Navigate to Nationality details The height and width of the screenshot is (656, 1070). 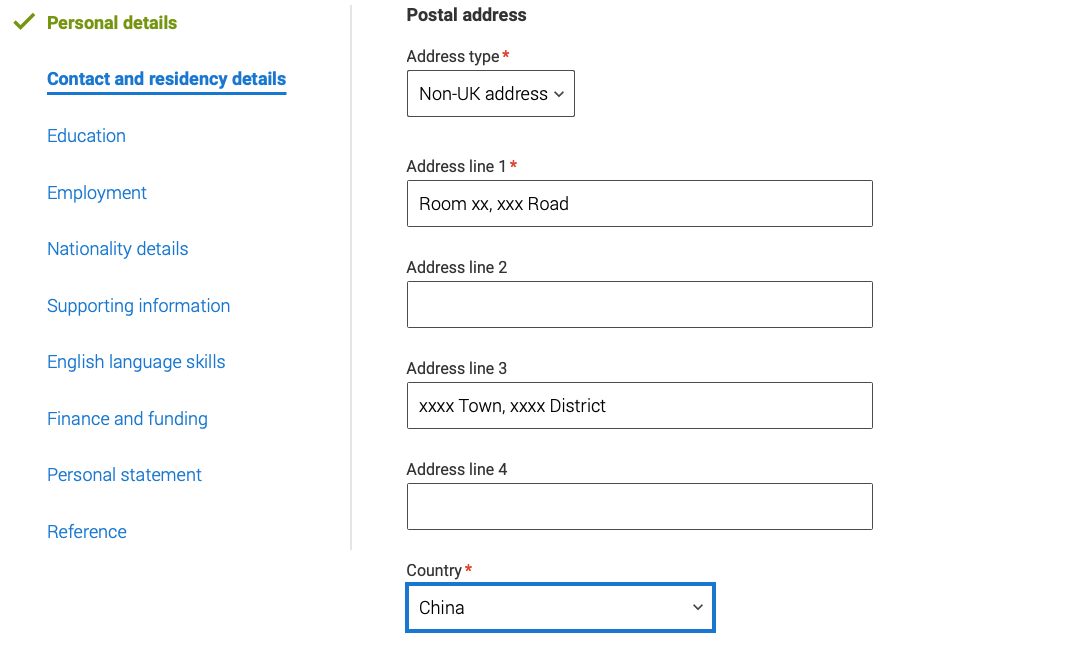click(x=117, y=249)
